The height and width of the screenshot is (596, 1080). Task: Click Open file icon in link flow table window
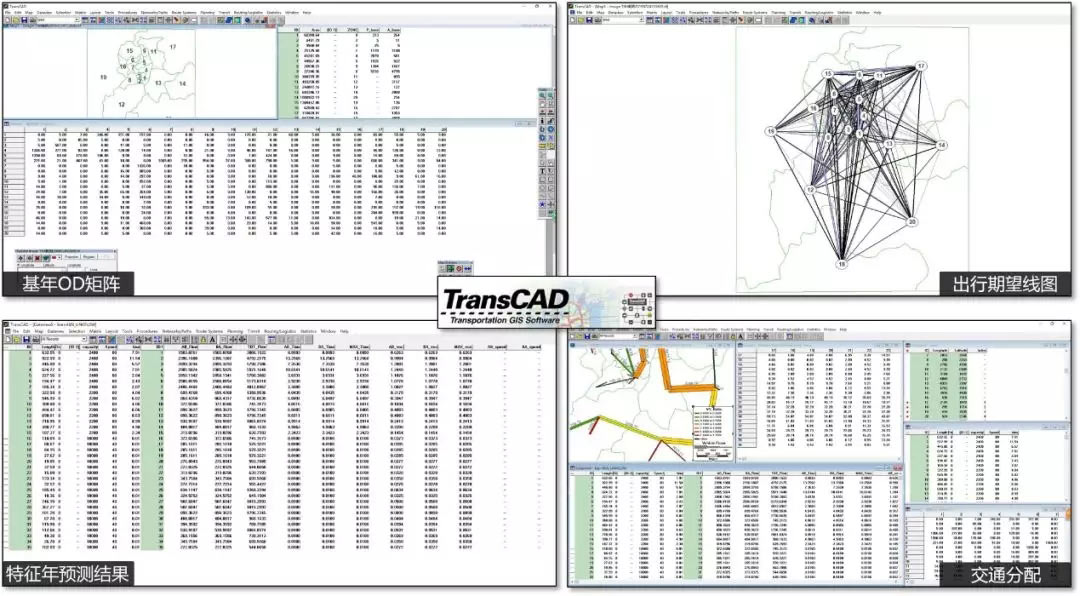click(17, 339)
